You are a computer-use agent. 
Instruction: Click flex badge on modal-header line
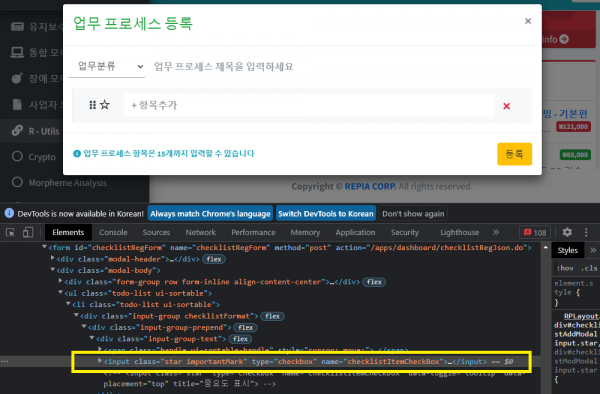(214, 259)
